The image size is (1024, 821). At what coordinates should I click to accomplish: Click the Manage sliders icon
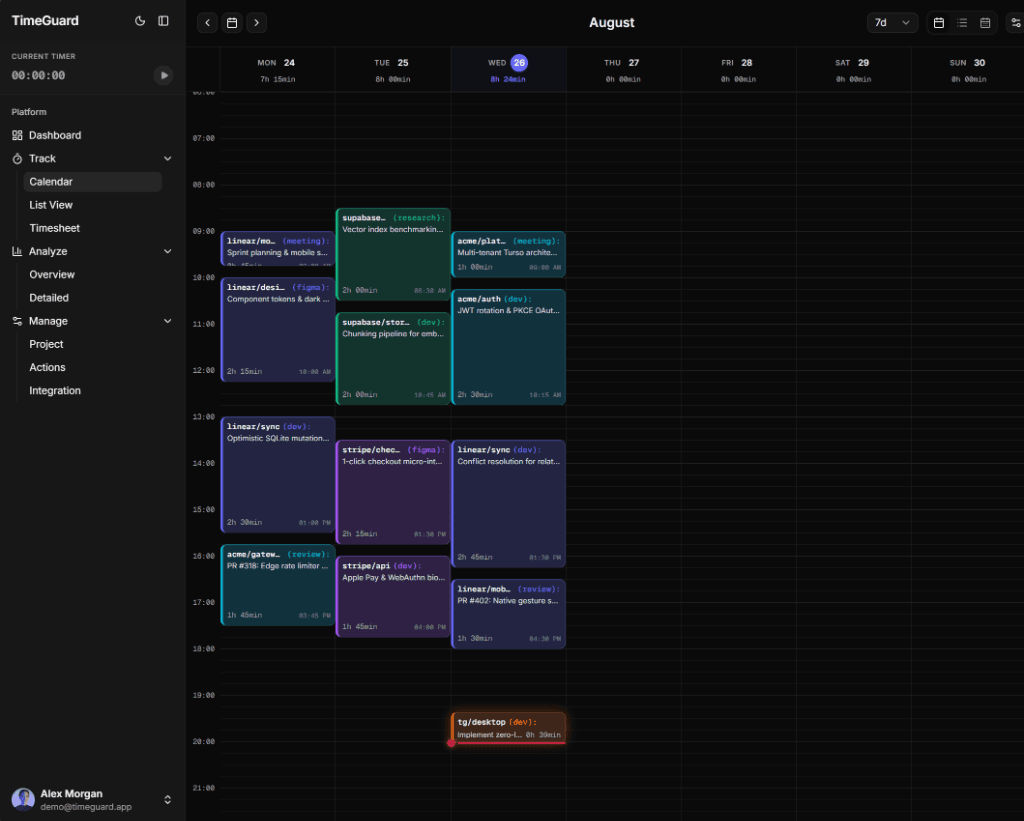(x=17, y=321)
